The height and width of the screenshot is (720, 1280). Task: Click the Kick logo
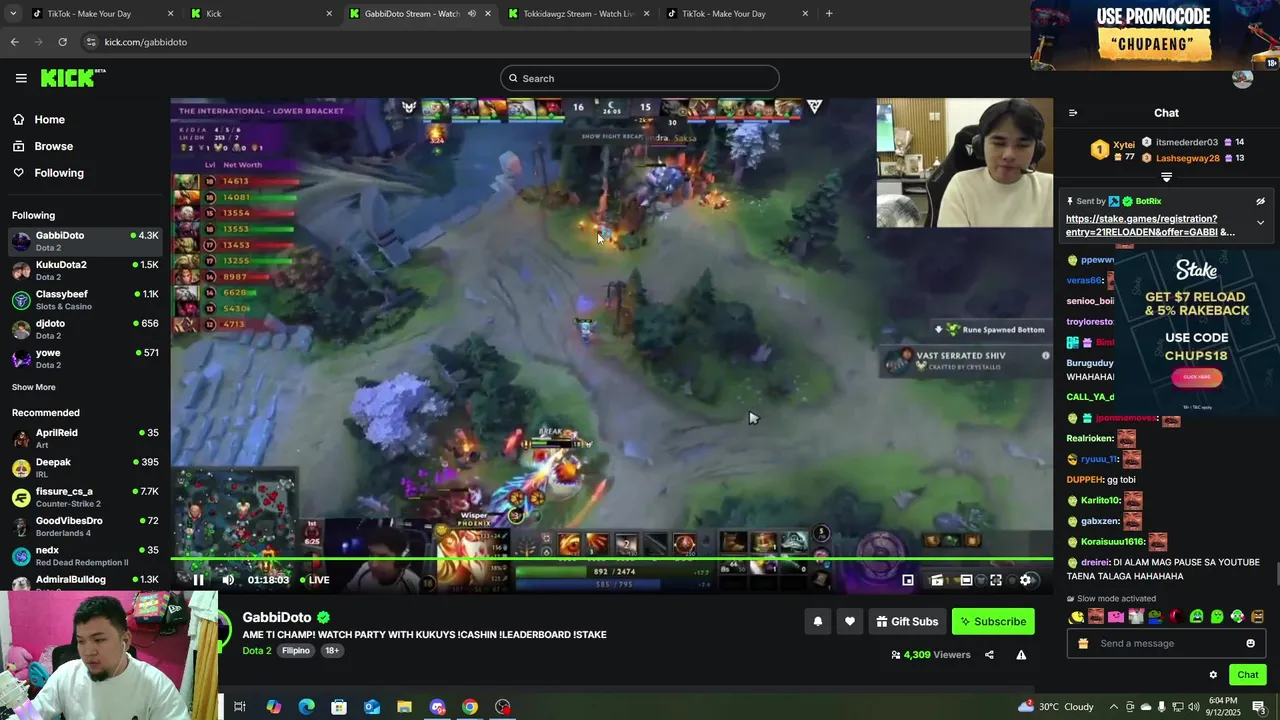pyautogui.click(x=72, y=78)
